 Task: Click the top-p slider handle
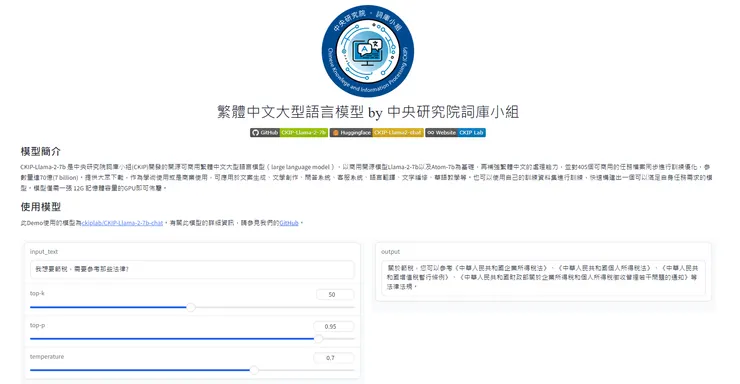pos(319,339)
